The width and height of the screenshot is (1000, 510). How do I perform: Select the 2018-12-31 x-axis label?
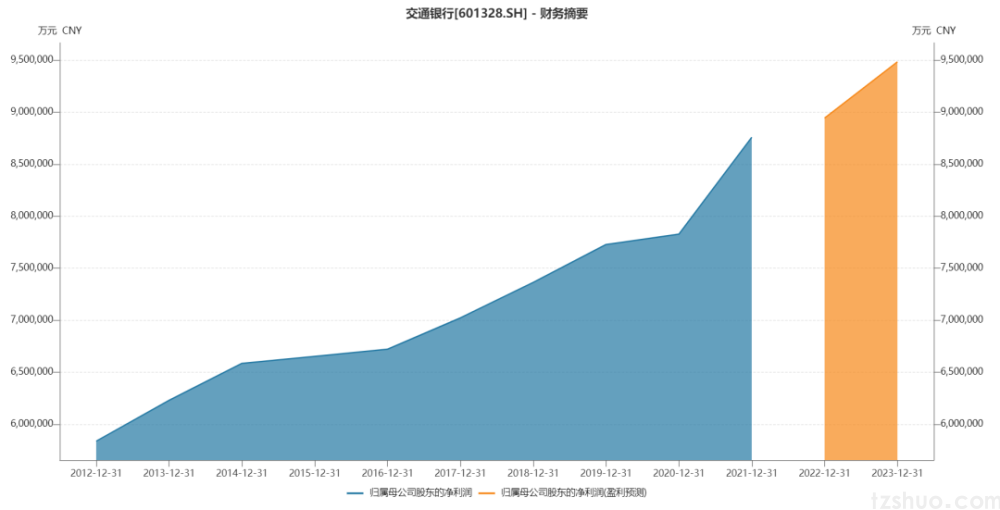pyautogui.click(x=533, y=473)
